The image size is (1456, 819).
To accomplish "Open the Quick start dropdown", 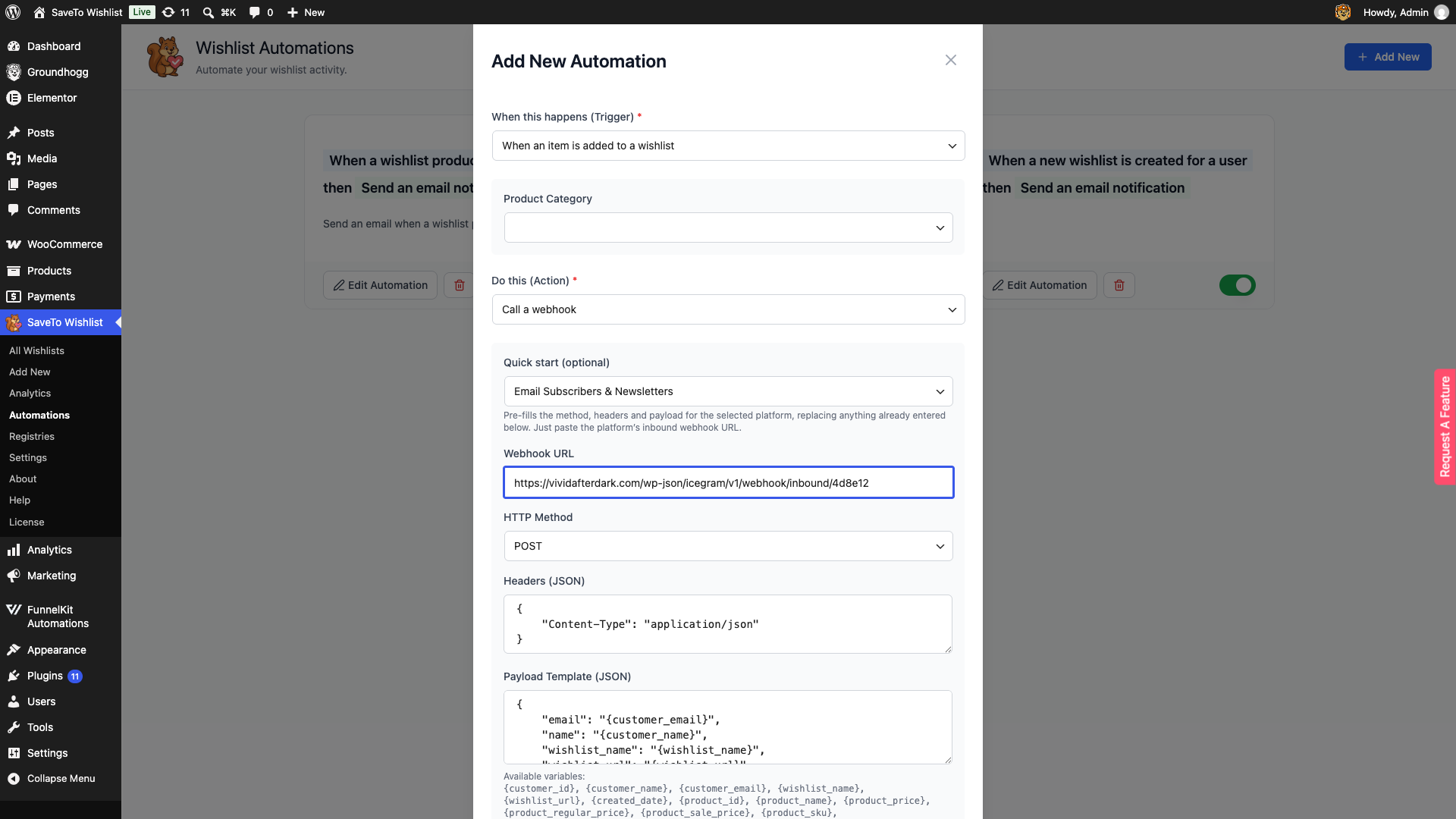I will click(x=728, y=391).
